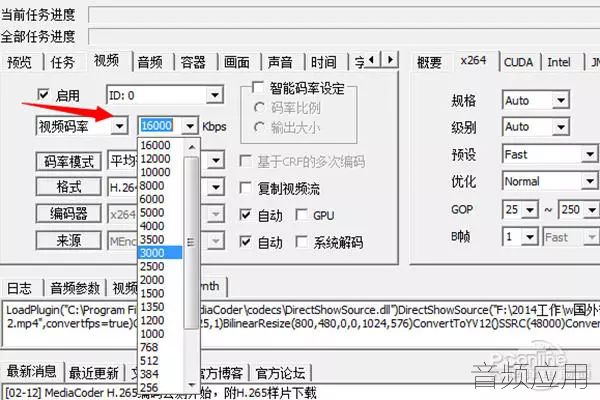
Task: Open the Intel tab
Action: tap(559, 62)
